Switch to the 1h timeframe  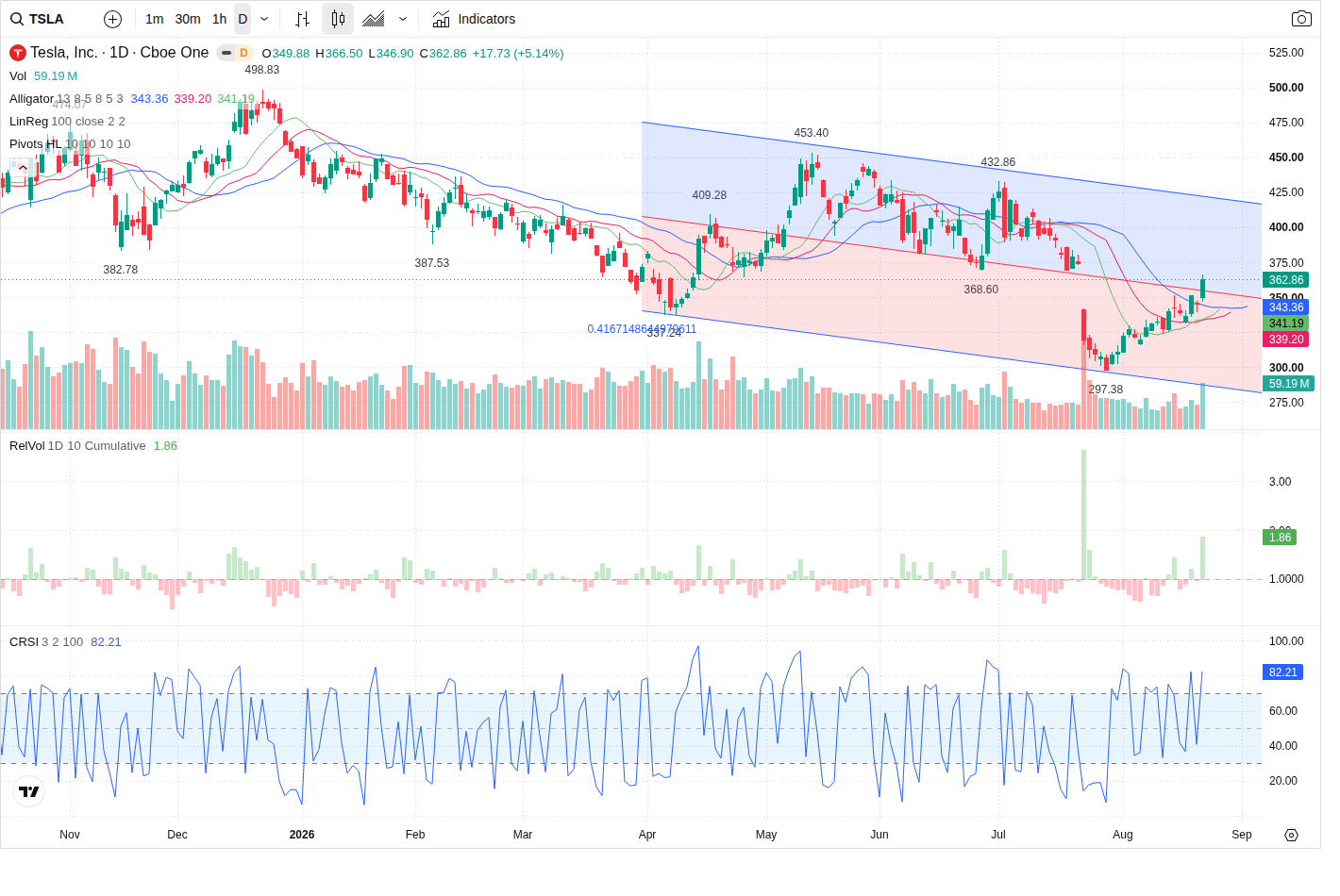pyautogui.click(x=219, y=19)
